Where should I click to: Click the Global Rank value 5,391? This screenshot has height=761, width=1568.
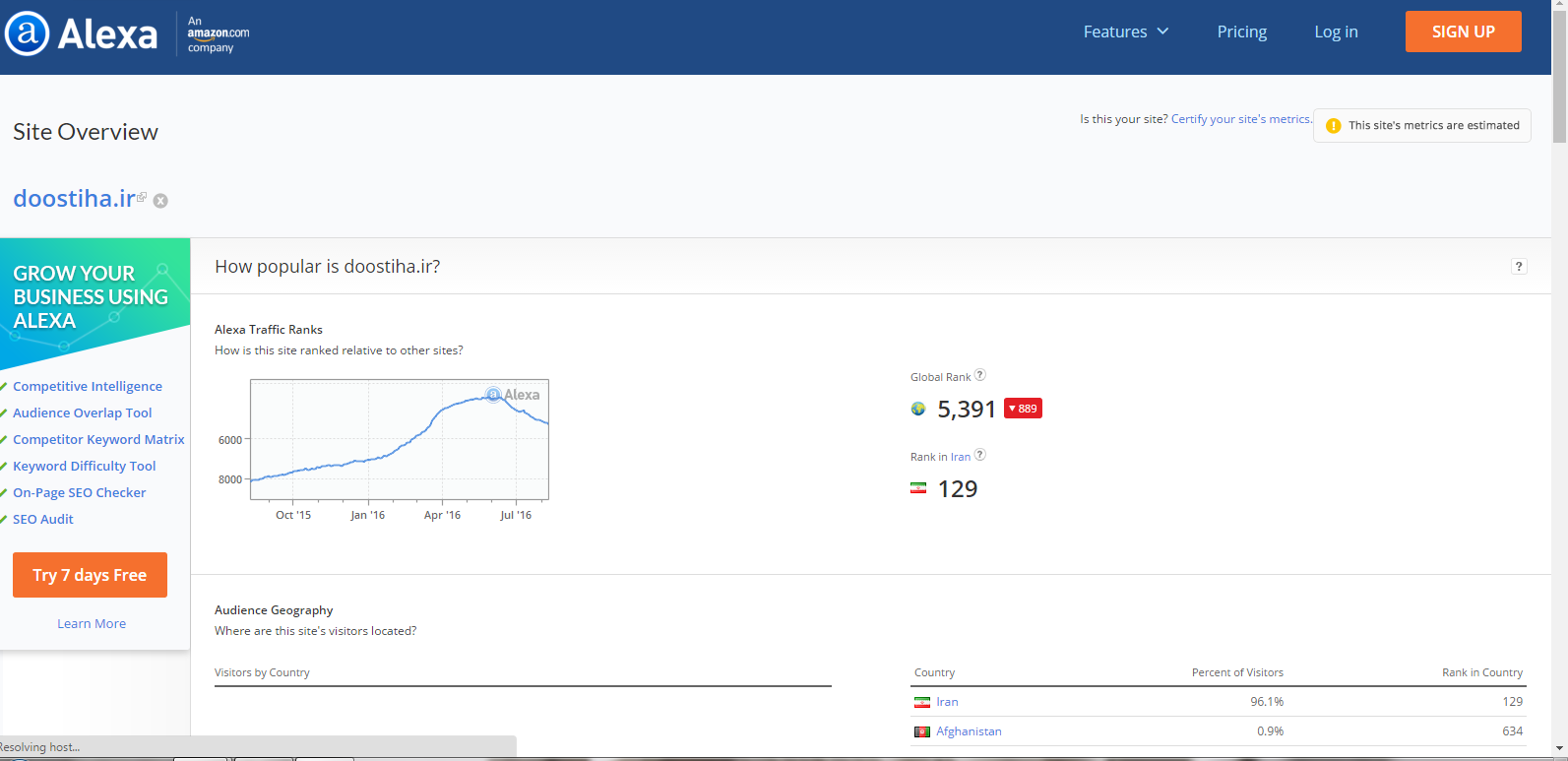(967, 410)
